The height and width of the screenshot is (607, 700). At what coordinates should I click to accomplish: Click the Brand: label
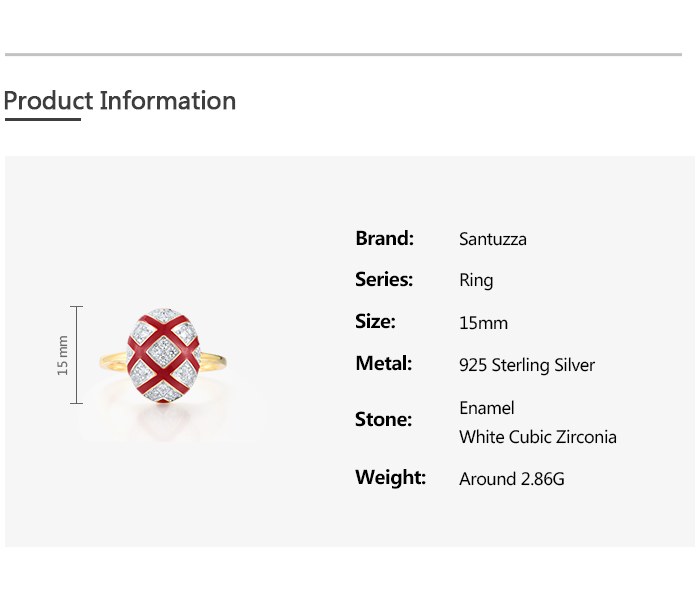pos(384,238)
